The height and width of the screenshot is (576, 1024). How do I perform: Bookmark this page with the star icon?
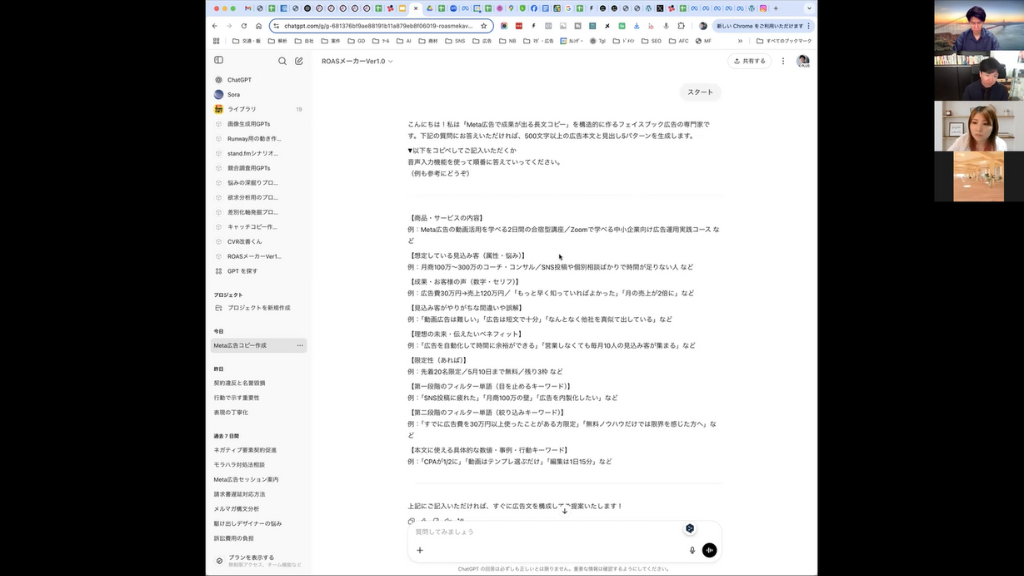click(x=484, y=26)
